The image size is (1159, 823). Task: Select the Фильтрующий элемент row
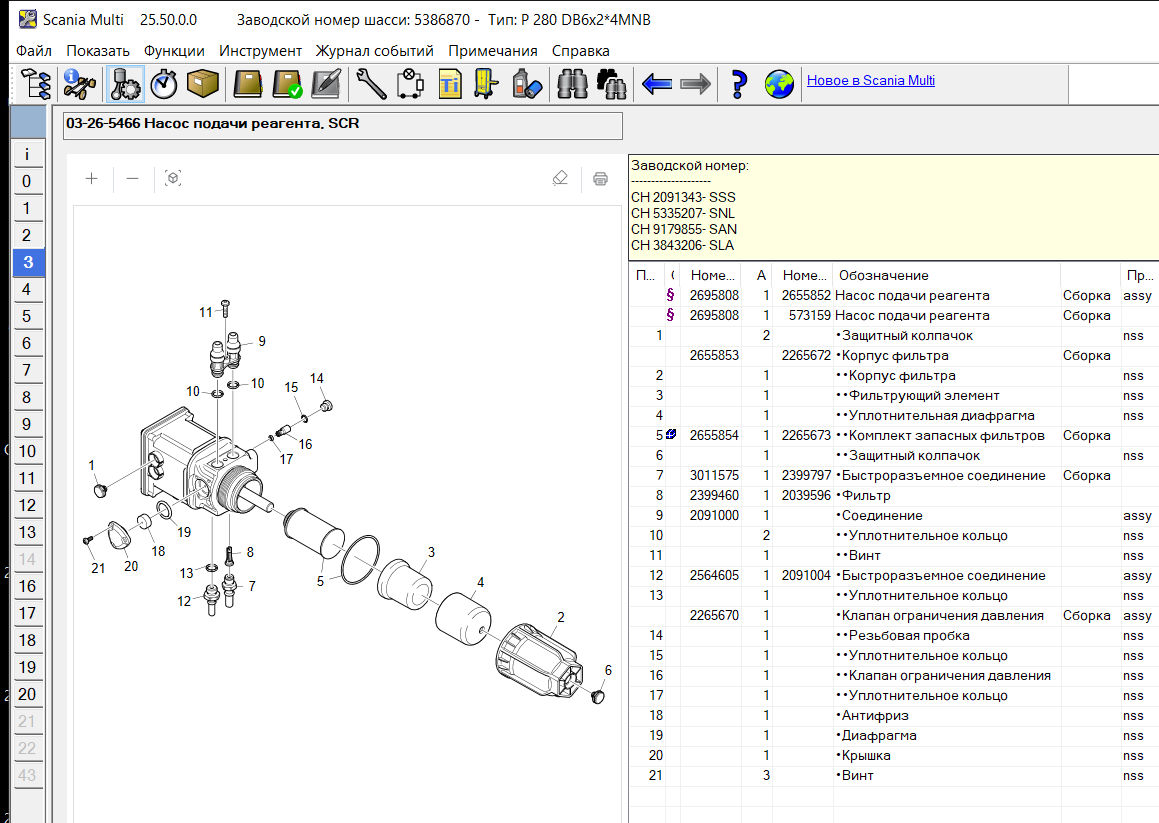pyautogui.click(x=894, y=396)
